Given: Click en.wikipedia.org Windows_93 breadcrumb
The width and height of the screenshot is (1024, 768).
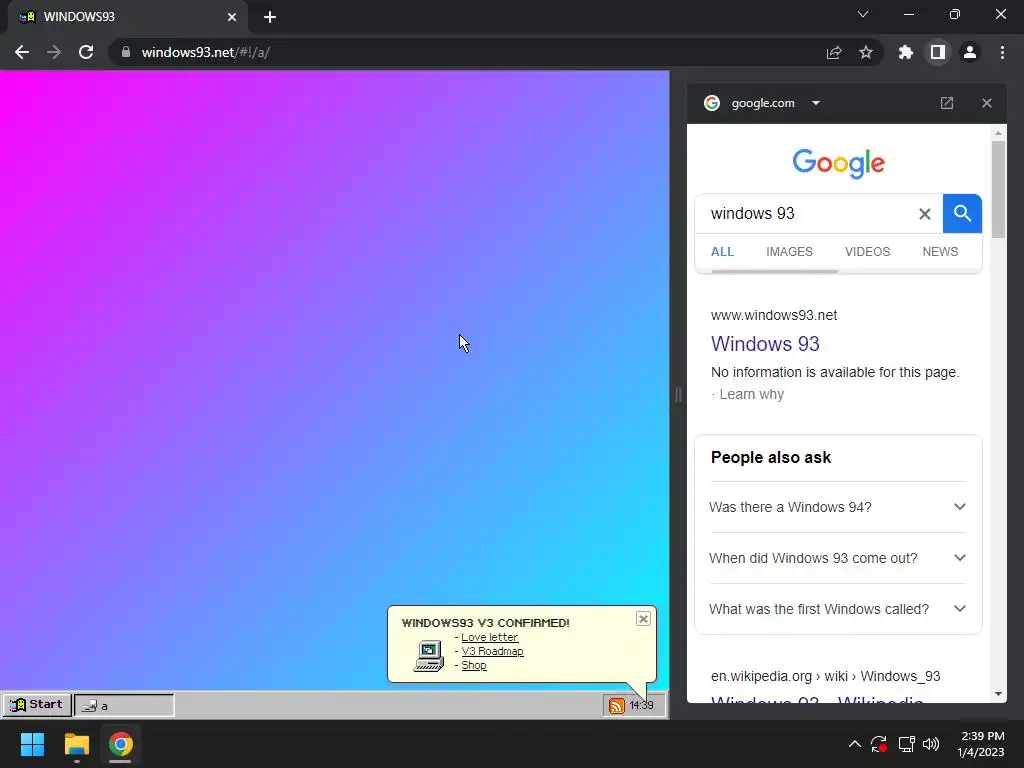Looking at the screenshot, I should [x=825, y=677].
